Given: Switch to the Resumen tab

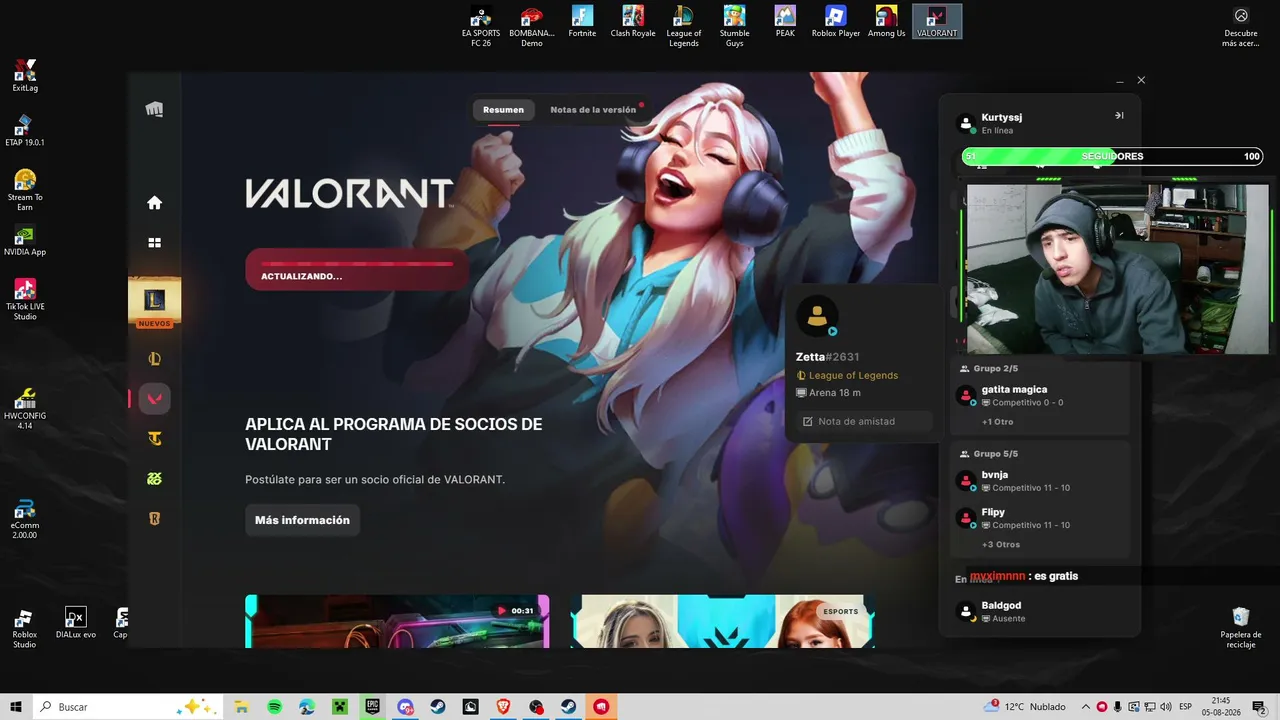Looking at the screenshot, I should coord(503,110).
